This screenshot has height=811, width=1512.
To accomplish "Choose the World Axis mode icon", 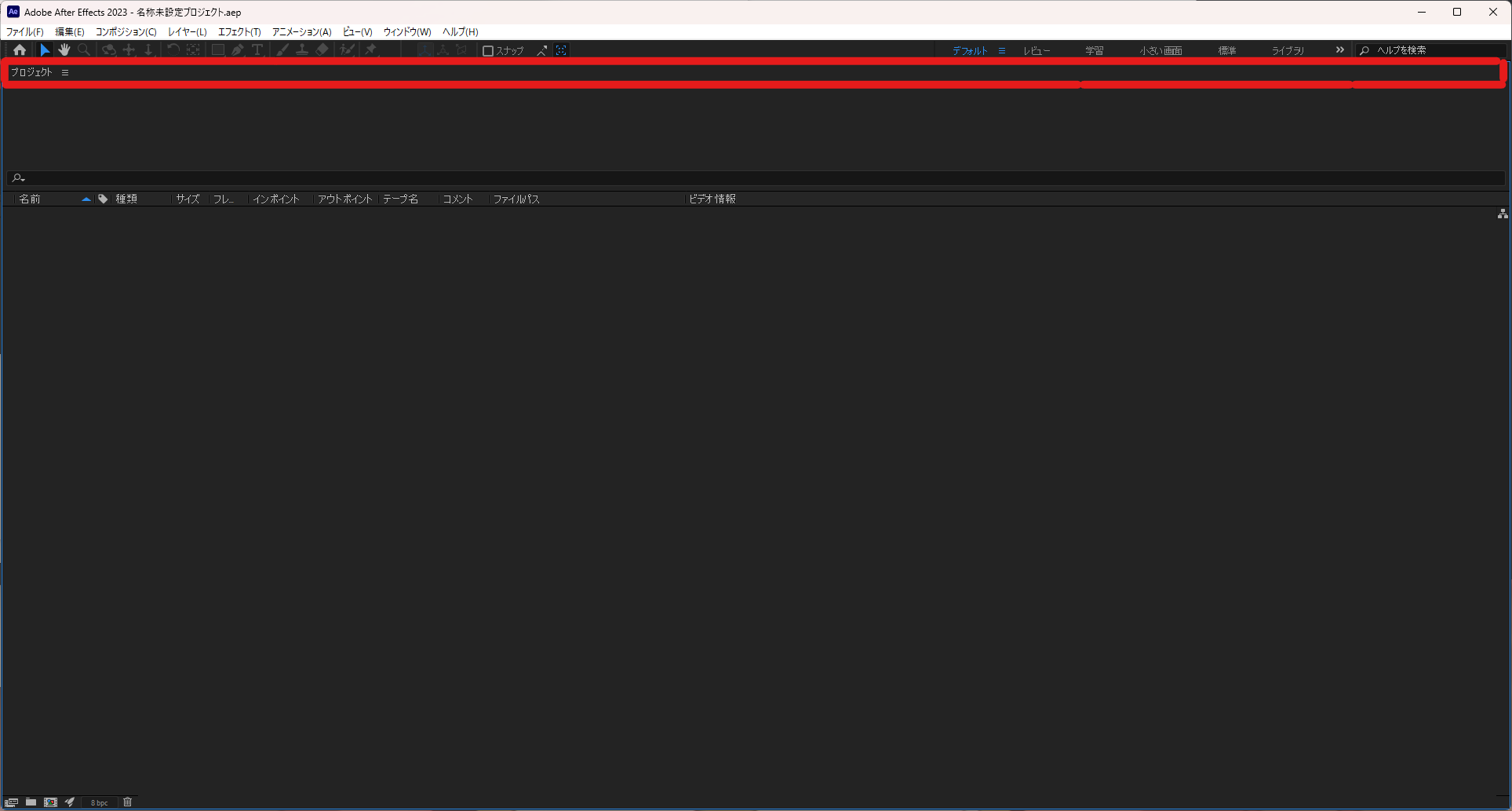I will point(443,50).
